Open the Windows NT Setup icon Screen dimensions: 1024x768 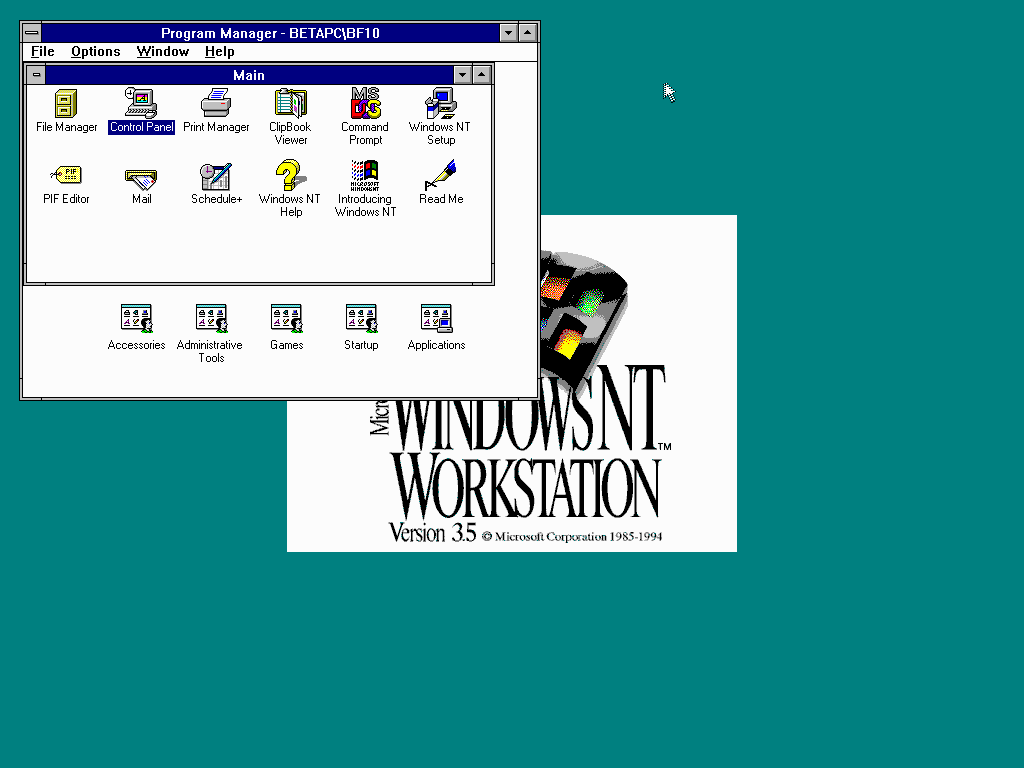pyautogui.click(x=440, y=104)
